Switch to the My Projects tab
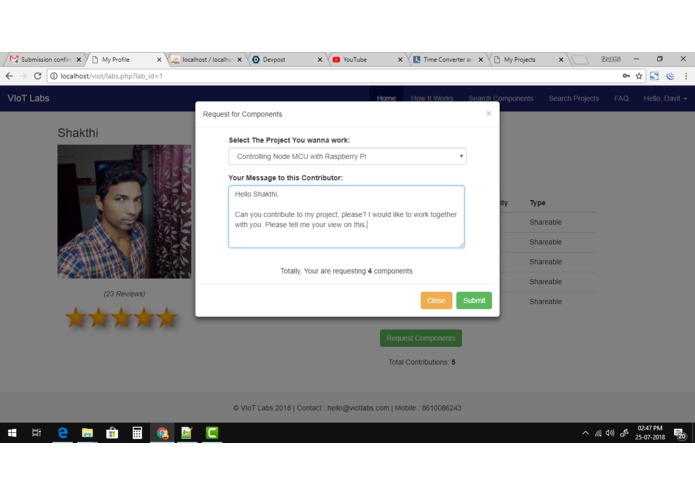Viewport: 695px width, 494px height. 527,59
